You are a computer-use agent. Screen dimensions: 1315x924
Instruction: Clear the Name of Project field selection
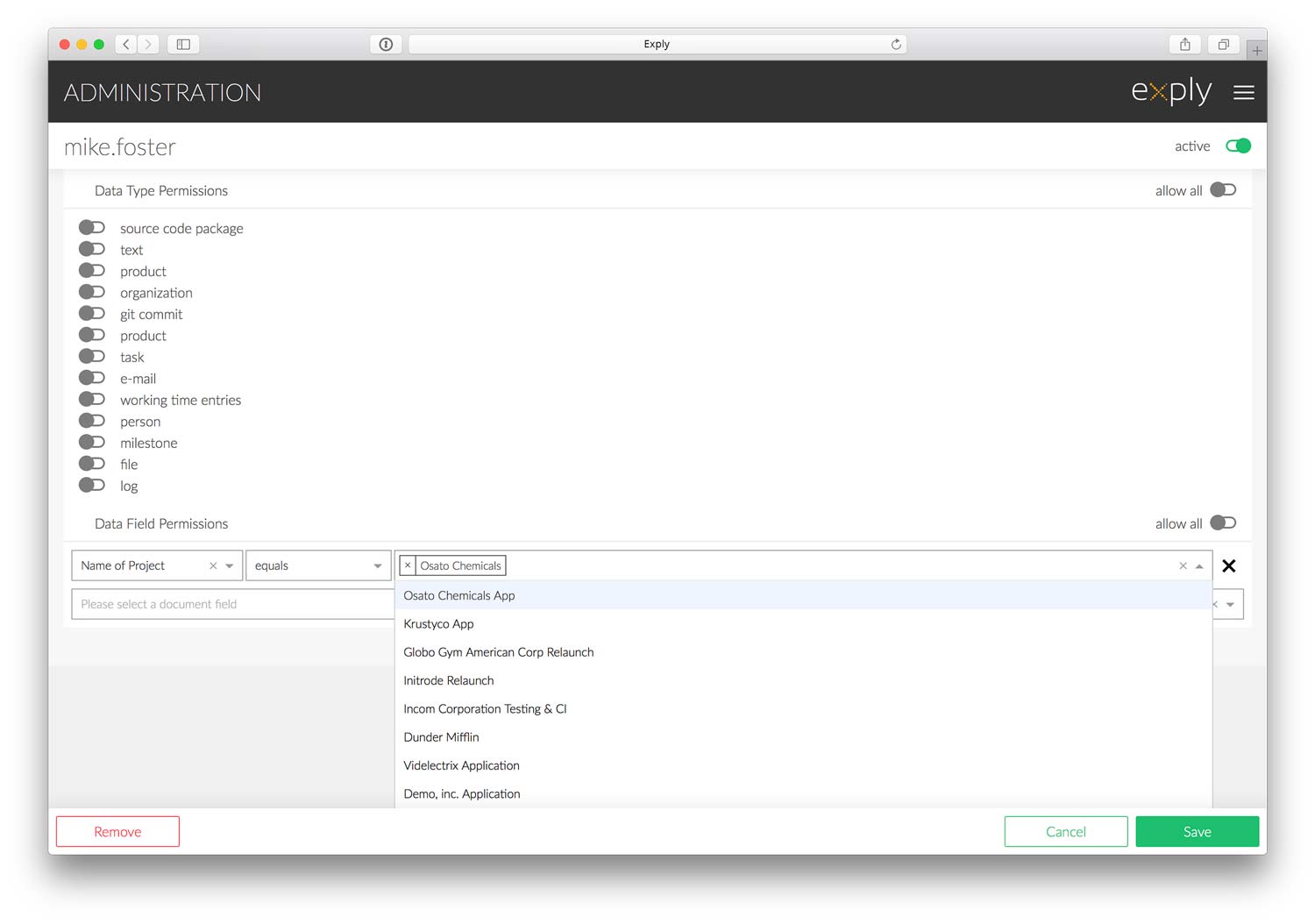pyautogui.click(x=213, y=566)
